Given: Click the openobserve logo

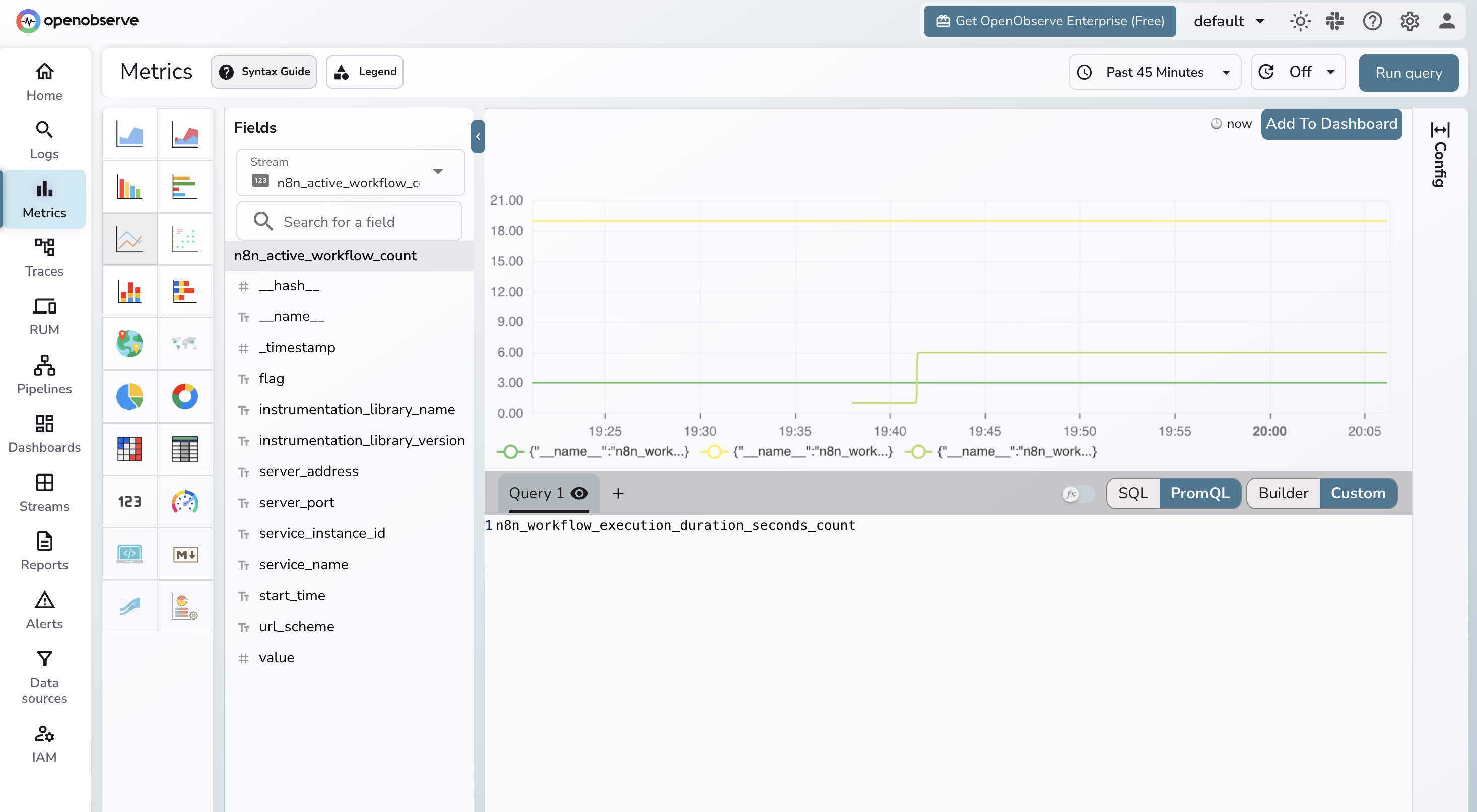Looking at the screenshot, I should (78, 21).
